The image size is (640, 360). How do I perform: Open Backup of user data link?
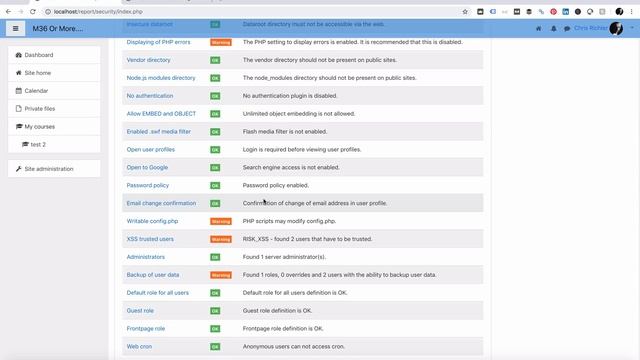coord(153,275)
